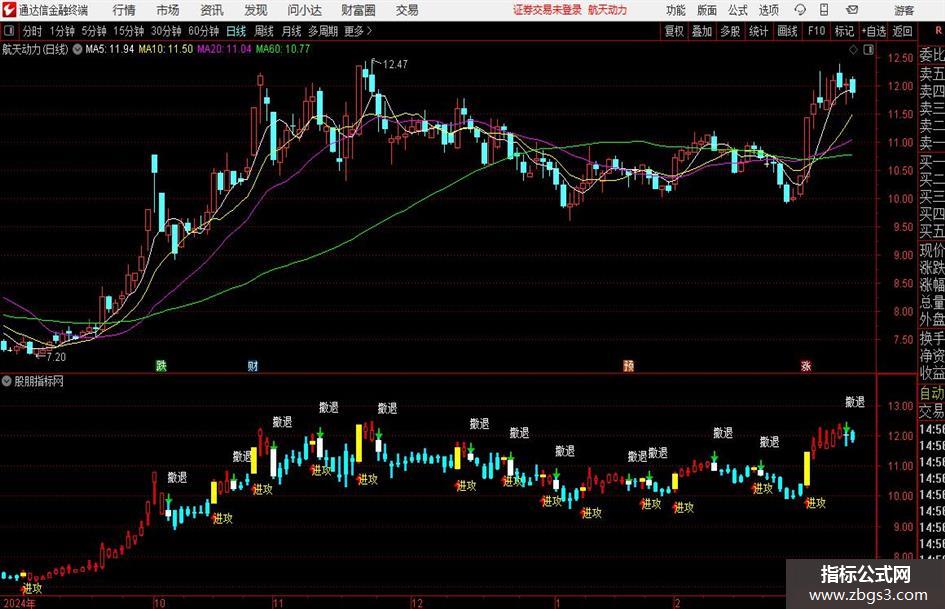Click the 2024年 date axis label
The height and width of the screenshot is (609, 945).
pyautogui.click(x=19, y=603)
